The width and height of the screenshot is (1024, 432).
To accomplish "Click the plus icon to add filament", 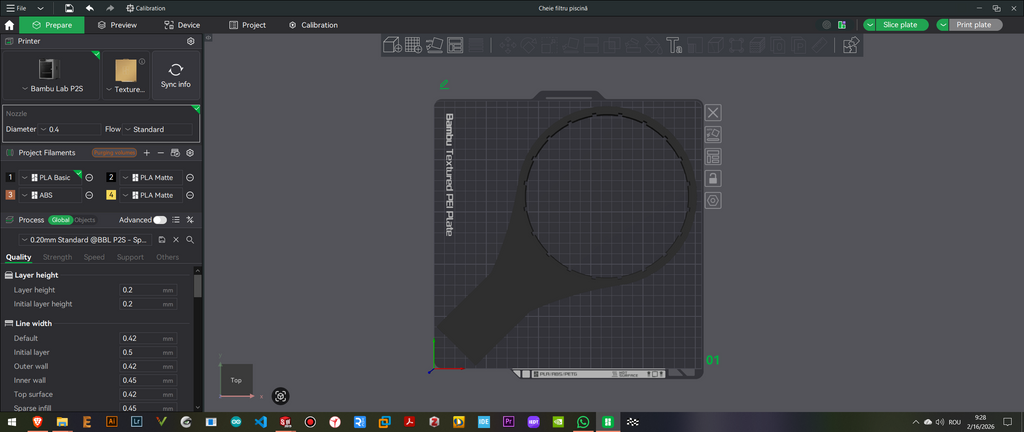I will coord(147,153).
